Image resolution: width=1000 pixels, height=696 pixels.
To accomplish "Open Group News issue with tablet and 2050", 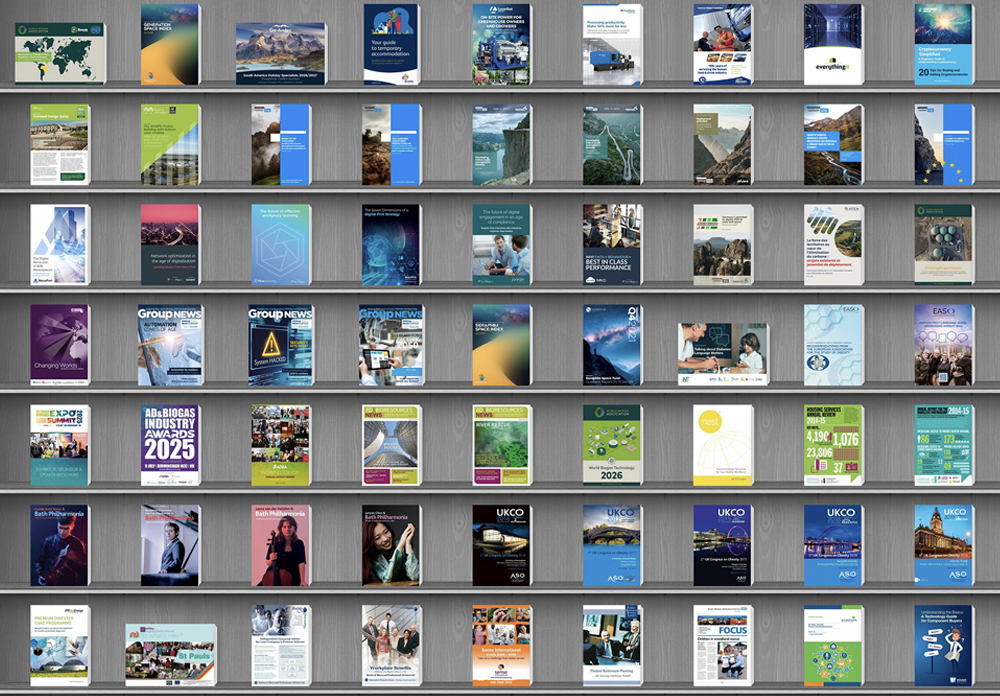I will (392, 345).
